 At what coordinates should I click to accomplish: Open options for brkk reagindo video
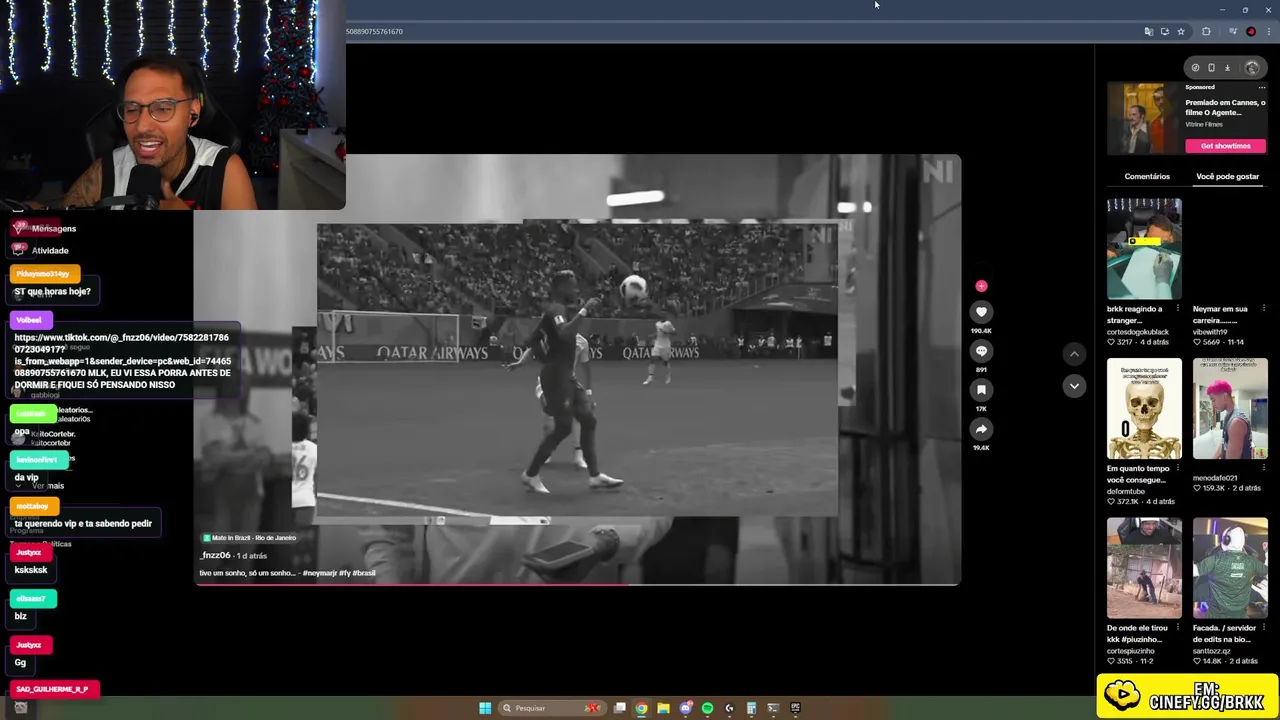[1177, 309]
